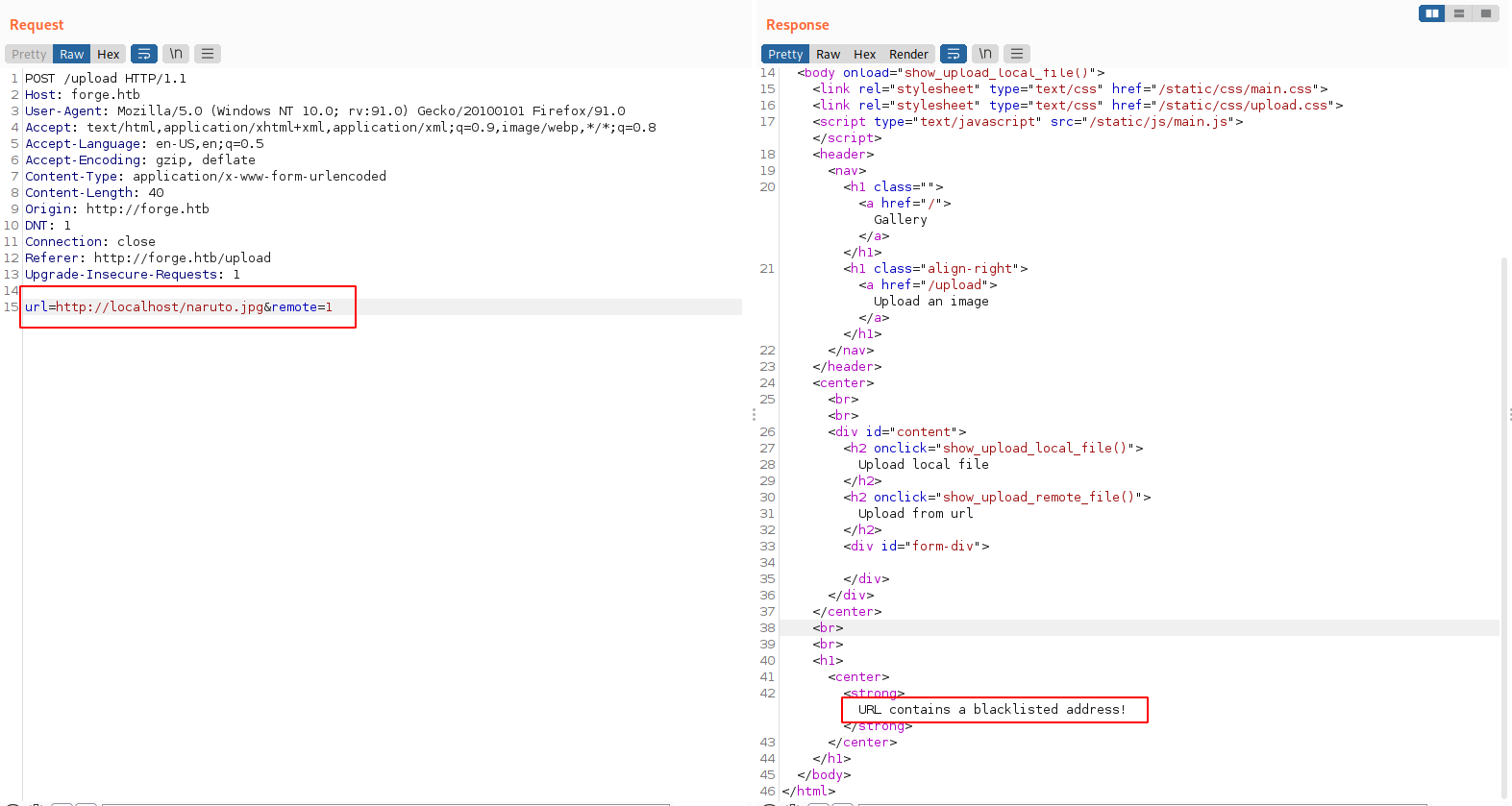Select top-bottom split layout icon
The image size is (1512, 806).
1459,13
